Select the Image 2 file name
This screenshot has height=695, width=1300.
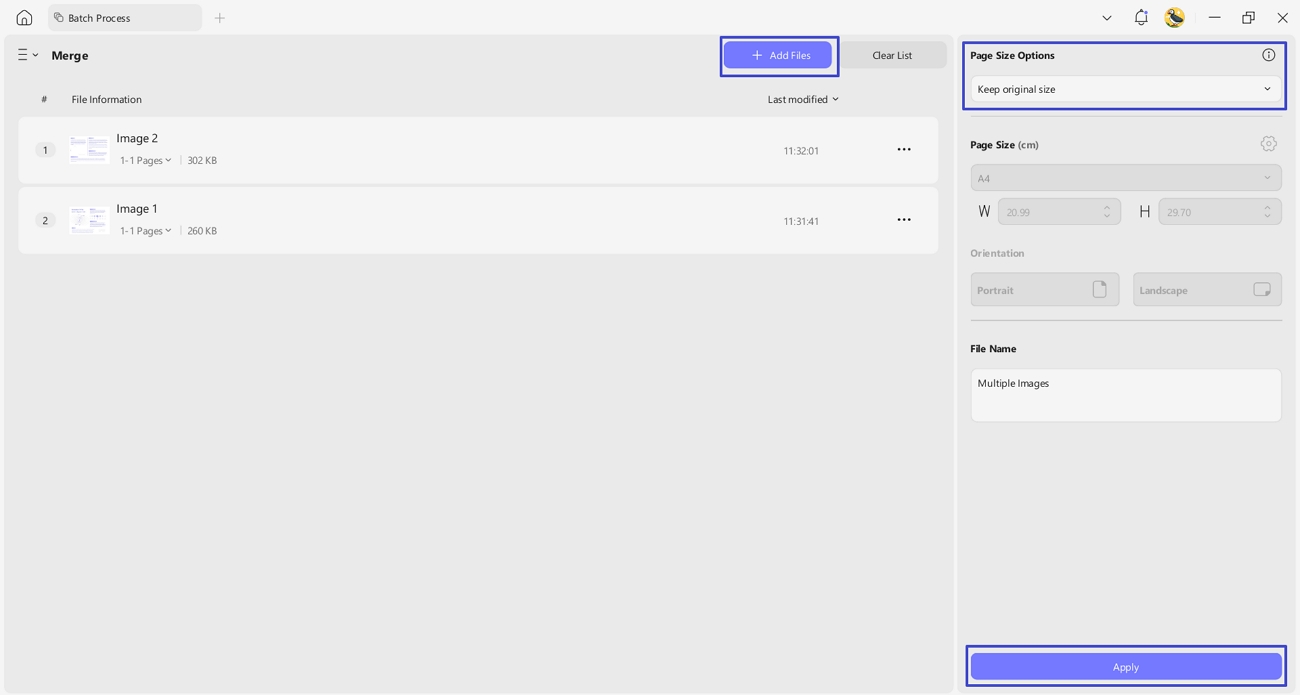point(137,138)
